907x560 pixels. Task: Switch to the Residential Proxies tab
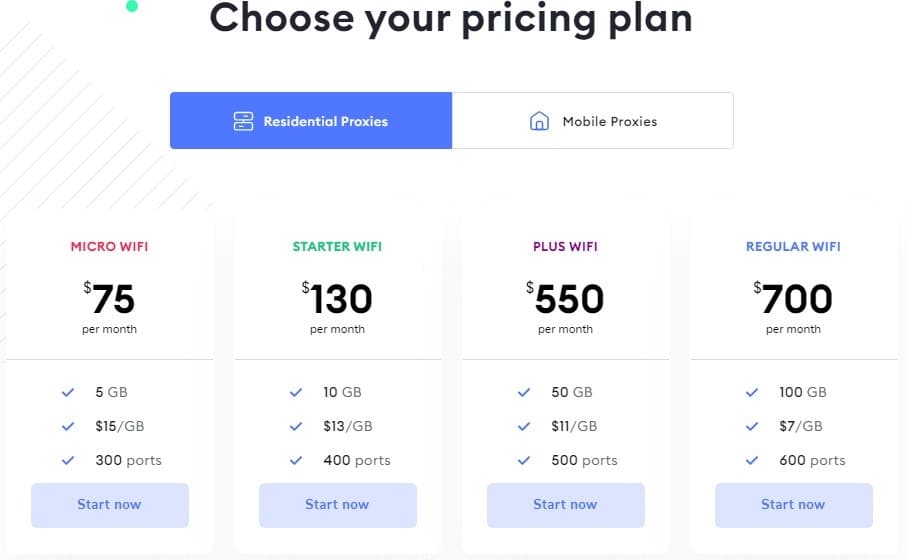(x=311, y=120)
